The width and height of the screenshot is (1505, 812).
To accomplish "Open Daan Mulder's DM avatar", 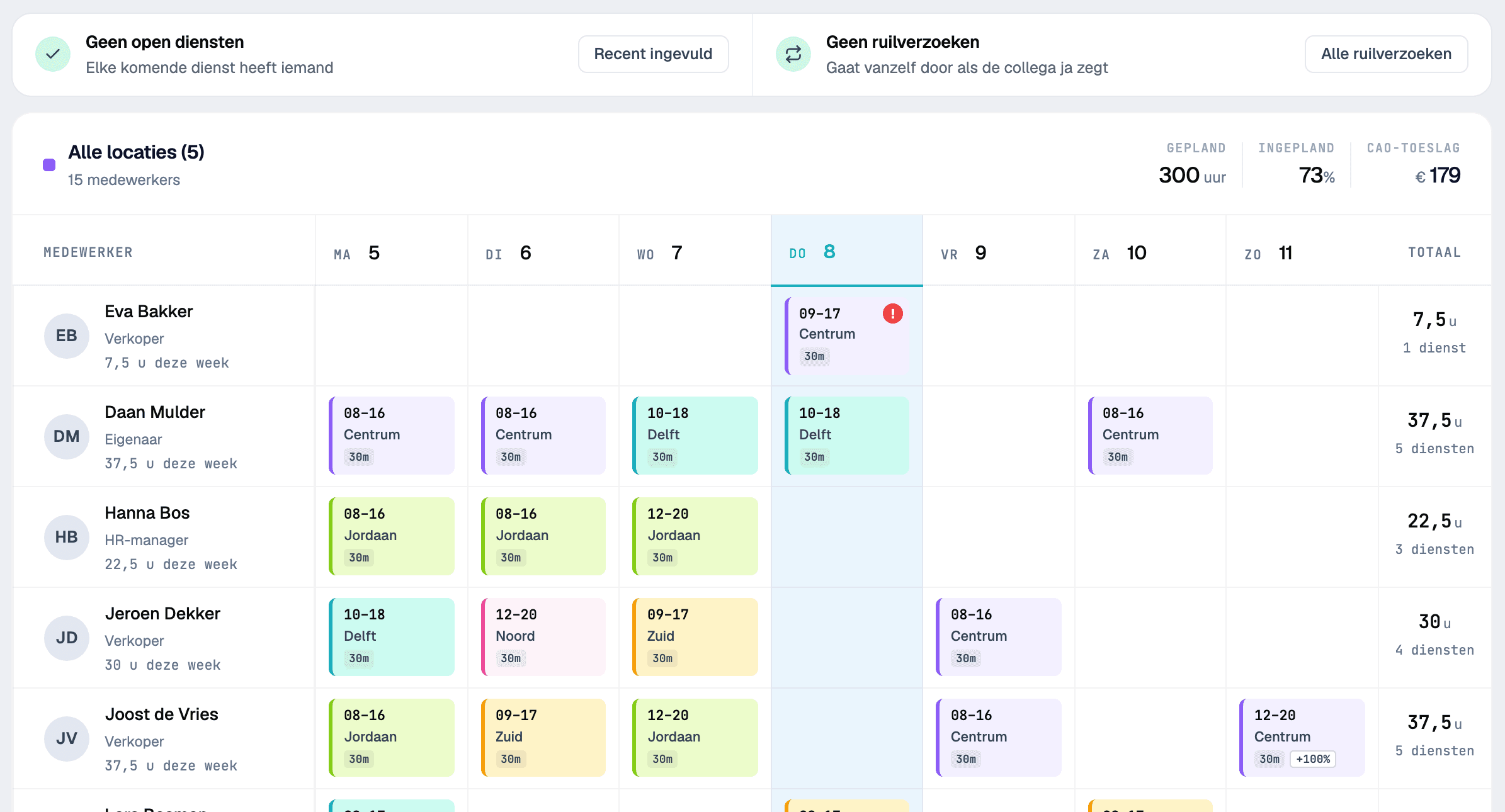I will click(67, 437).
